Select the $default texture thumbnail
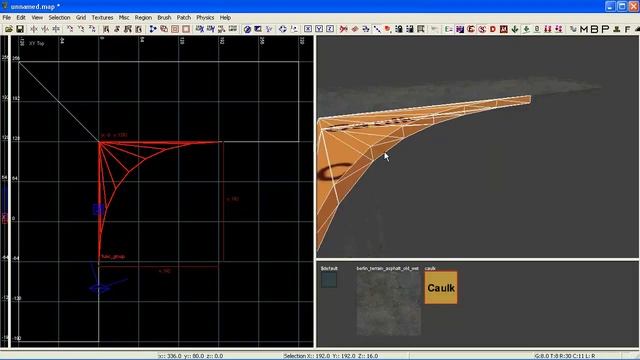The image size is (640, 360). click(329, 280)
